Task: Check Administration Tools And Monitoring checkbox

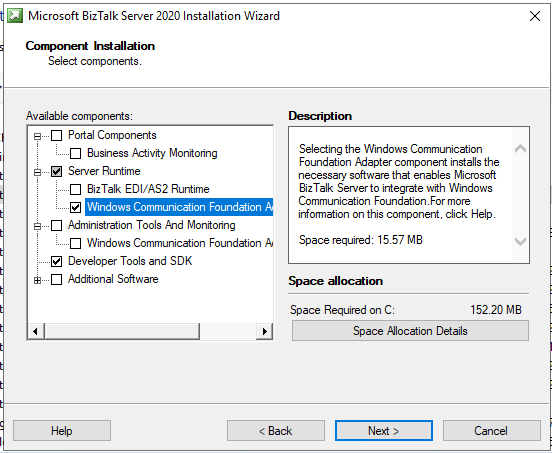Action: pos(57,225)
